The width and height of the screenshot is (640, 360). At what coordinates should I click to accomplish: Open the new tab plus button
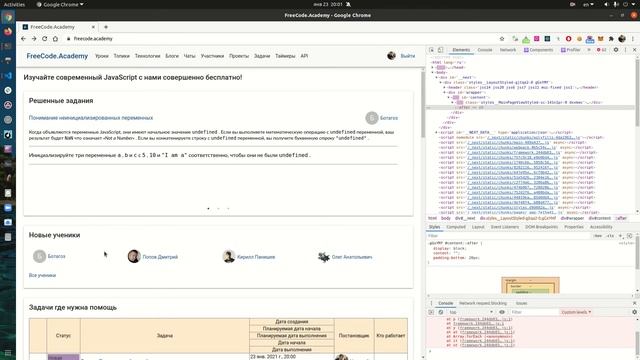[106, 27]
